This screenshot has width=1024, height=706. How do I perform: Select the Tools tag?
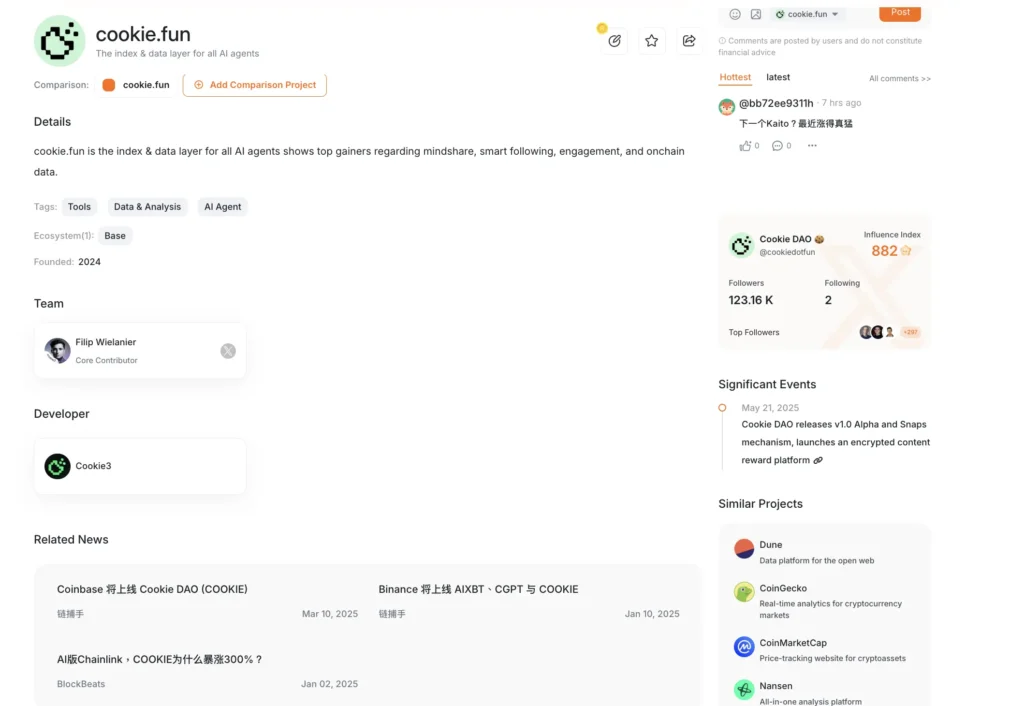click(x=79, y=207)
